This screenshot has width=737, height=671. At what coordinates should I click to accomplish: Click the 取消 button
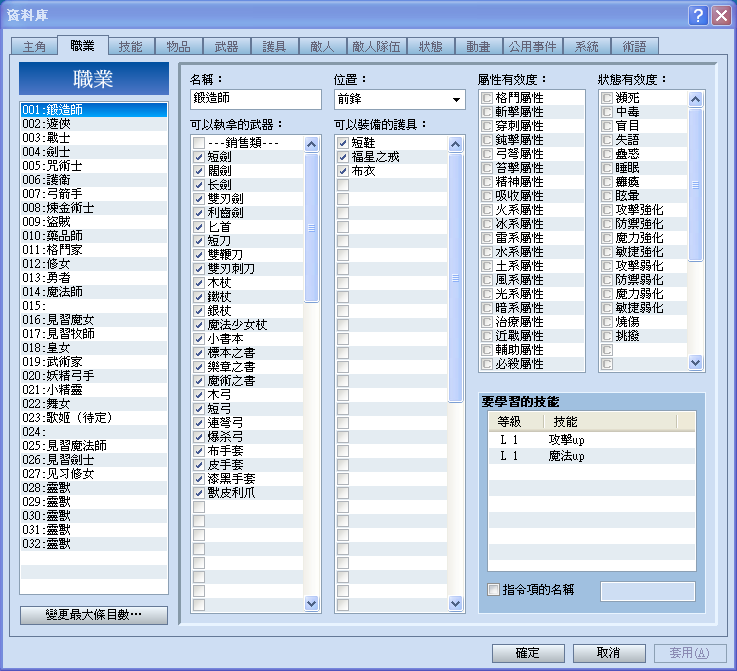[x=608, y=653]
